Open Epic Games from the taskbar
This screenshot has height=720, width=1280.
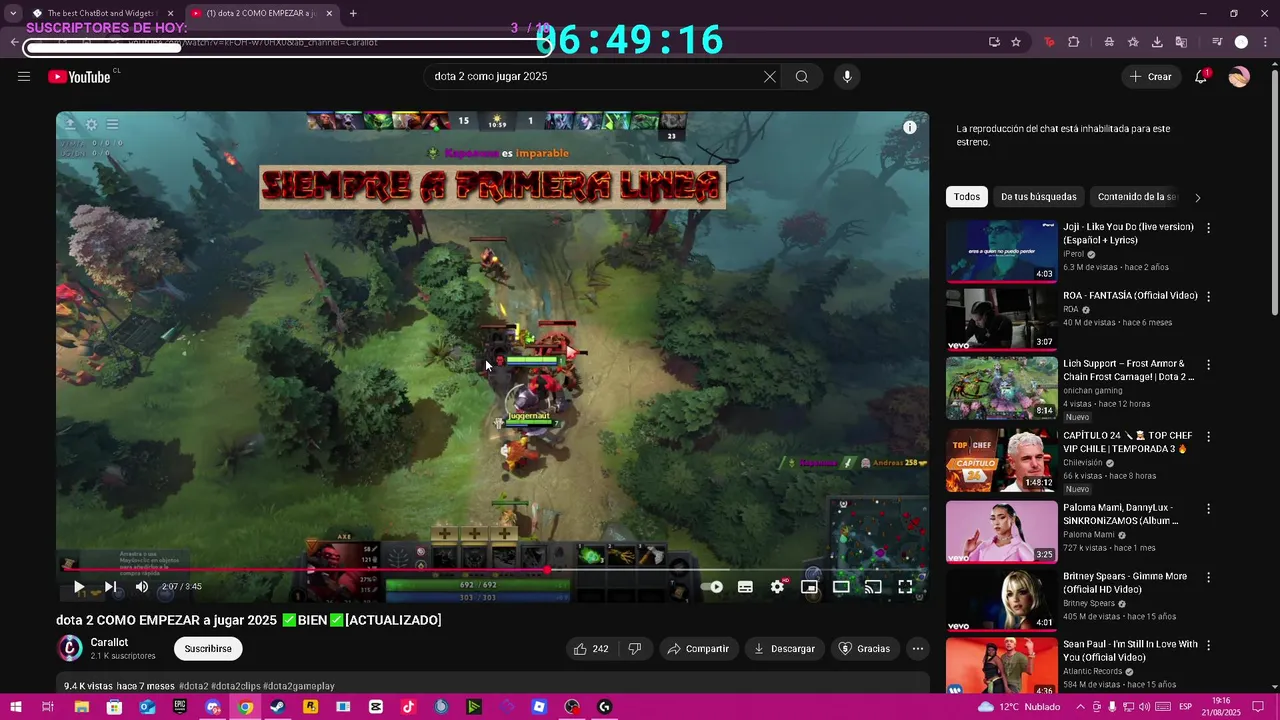coord(180,707)
